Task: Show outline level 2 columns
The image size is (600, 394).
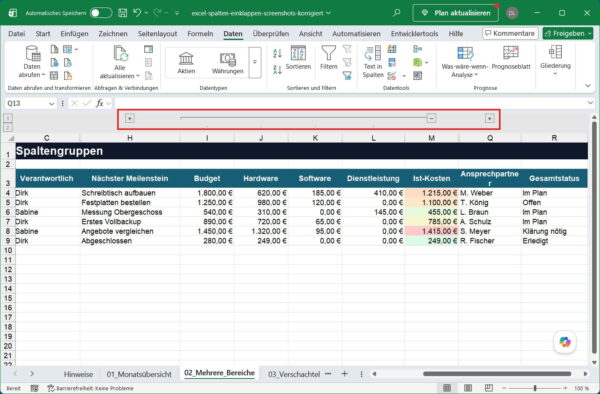Action: click(x=8, y=127)
